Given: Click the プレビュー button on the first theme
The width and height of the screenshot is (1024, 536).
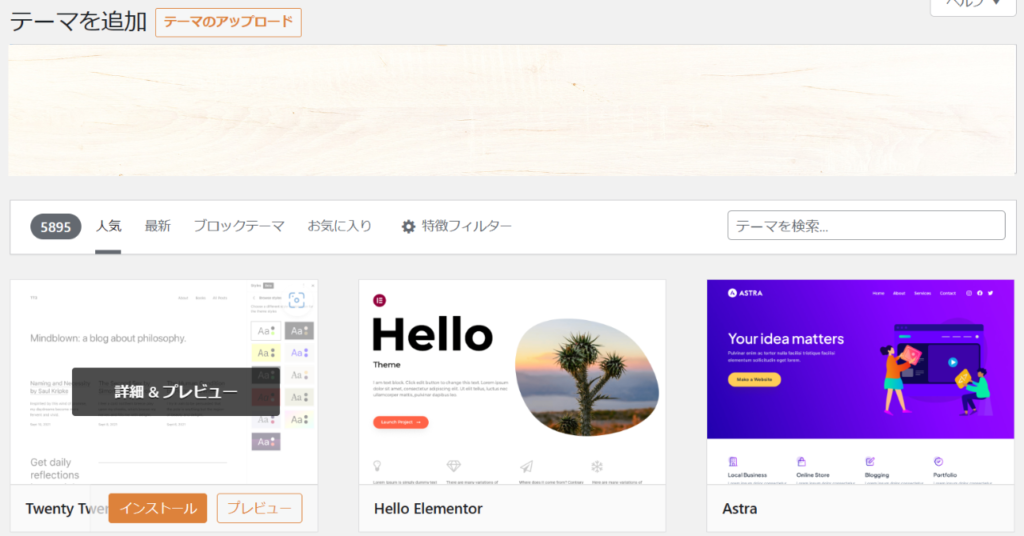Looking at the screenshot, I should [259, 508].
